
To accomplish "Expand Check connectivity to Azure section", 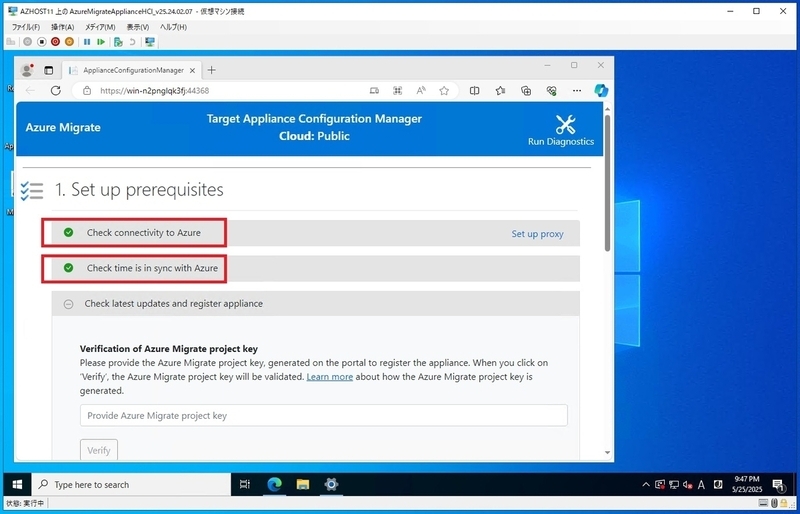I will tap(315, 233).
